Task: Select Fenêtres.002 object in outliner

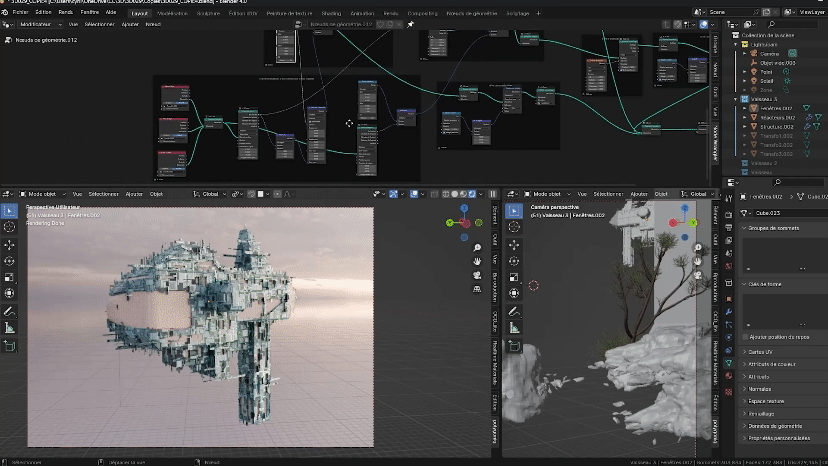Action: point(778,108)
